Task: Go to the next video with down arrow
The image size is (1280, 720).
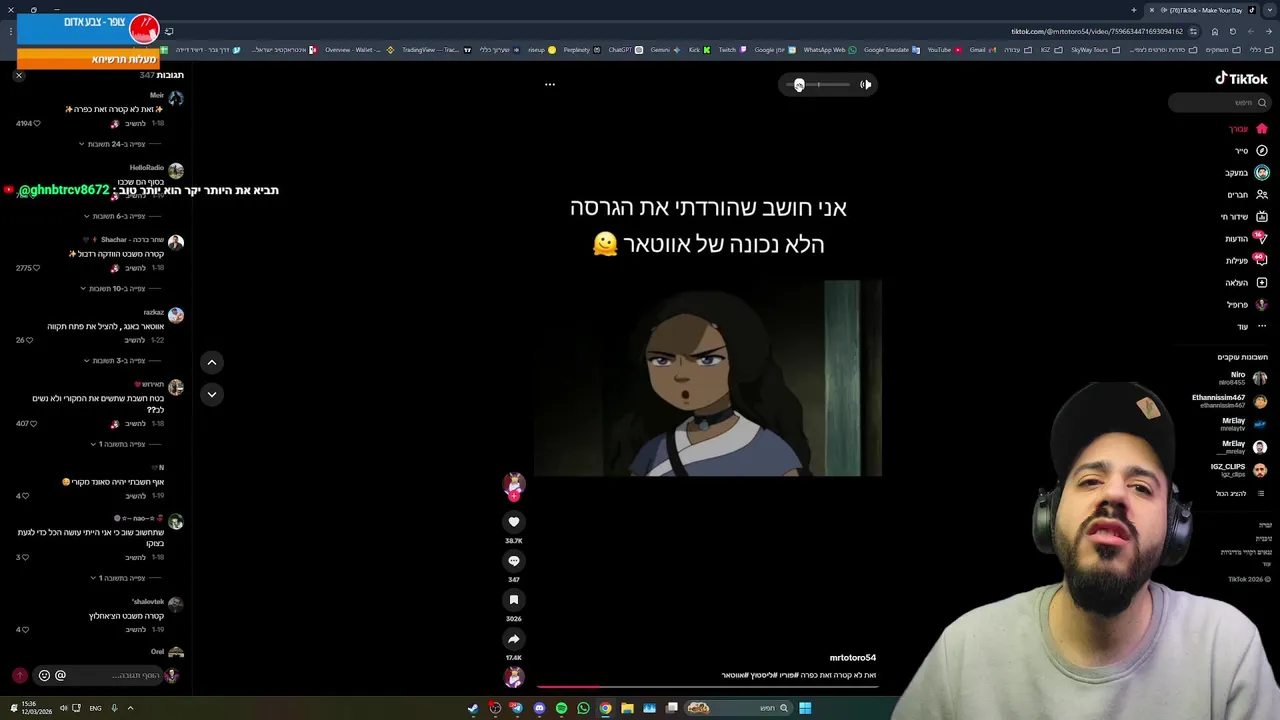Action: point(211,394)
